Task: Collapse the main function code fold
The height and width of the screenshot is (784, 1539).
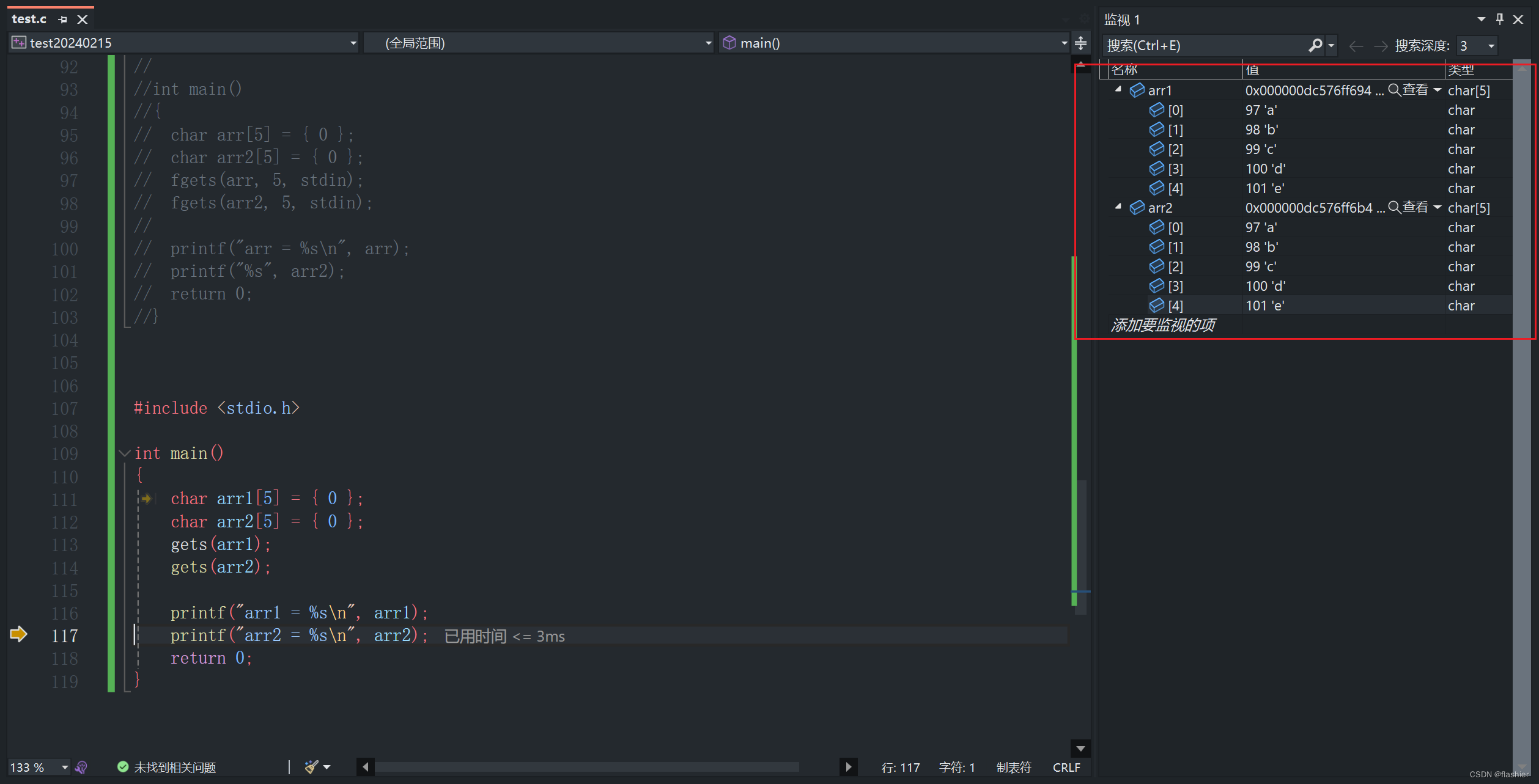Action: pyautogui.click(x=125, y=453)
